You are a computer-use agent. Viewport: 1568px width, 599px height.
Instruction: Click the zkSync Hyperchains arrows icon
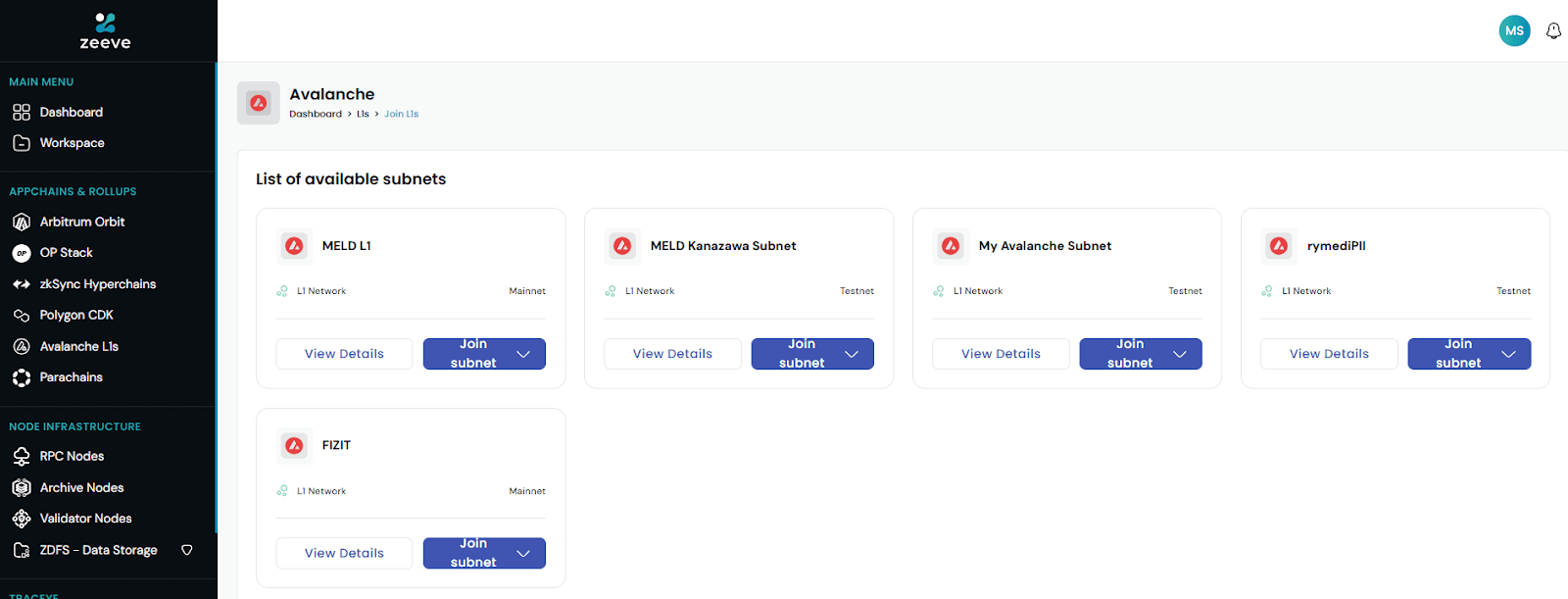[22, 284]
